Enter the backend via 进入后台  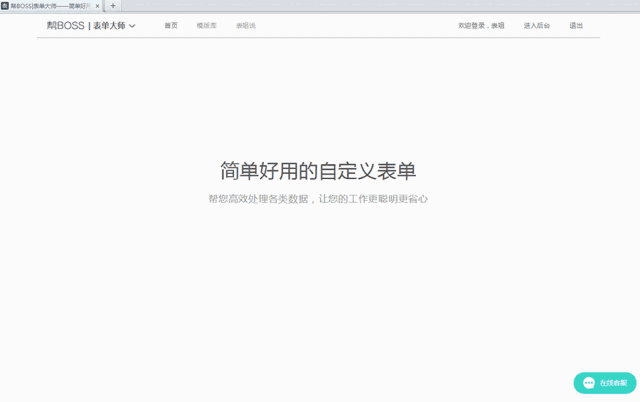click(x=536, y=25)
